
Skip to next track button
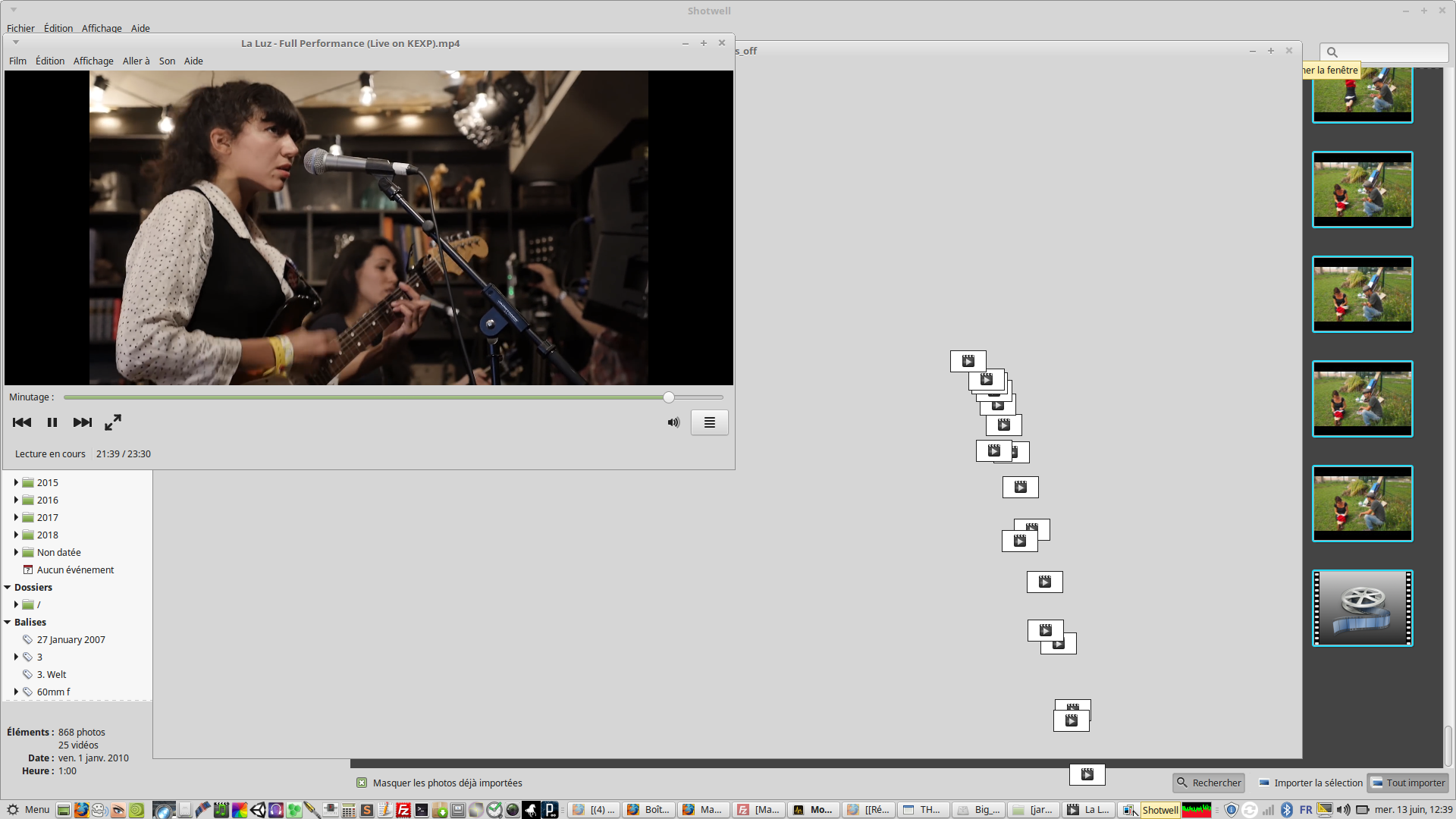(82, 422)
